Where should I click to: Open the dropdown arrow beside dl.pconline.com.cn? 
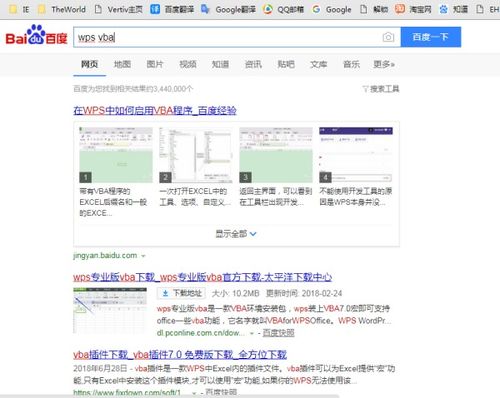(252, 333)
